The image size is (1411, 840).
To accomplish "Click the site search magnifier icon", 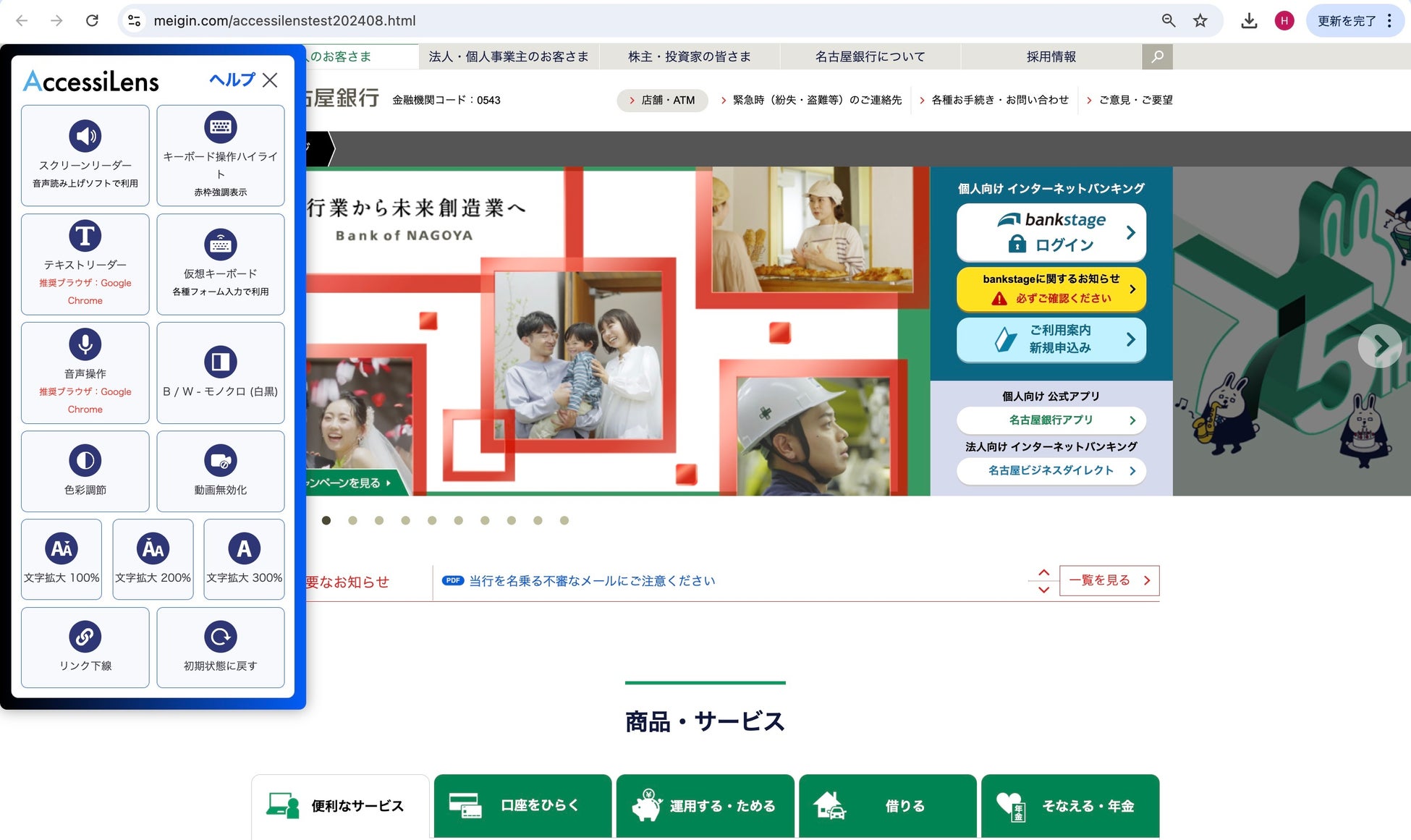I will [x=1157, y=56].
